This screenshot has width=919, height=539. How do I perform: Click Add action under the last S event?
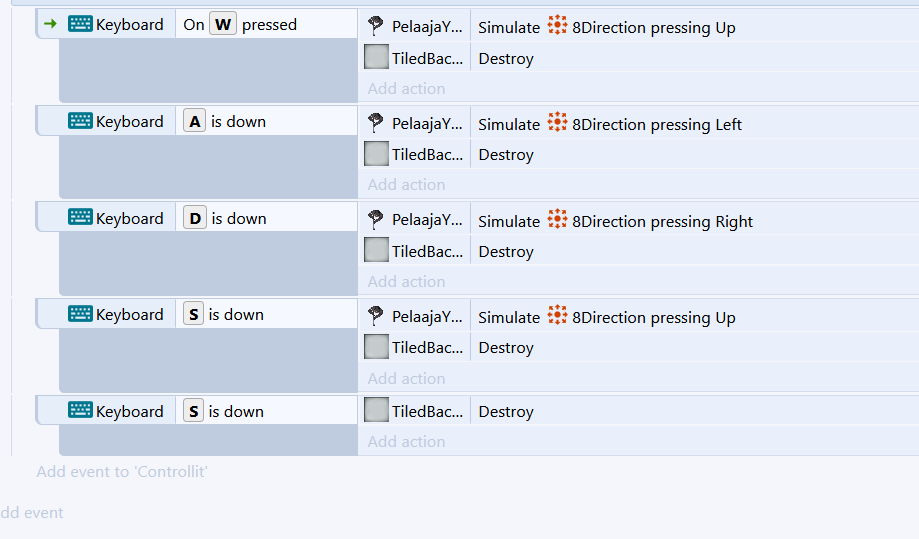(406, 442)
